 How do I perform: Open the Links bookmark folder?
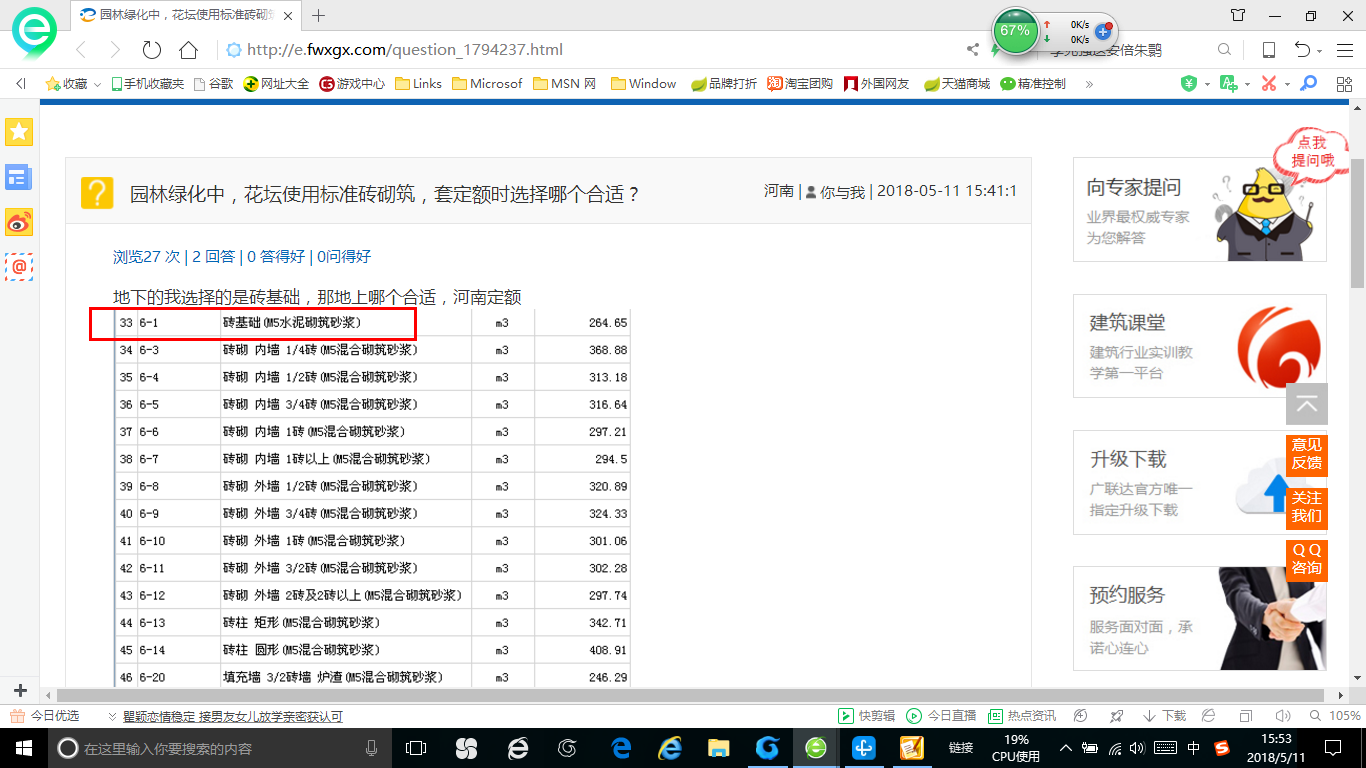418,84
